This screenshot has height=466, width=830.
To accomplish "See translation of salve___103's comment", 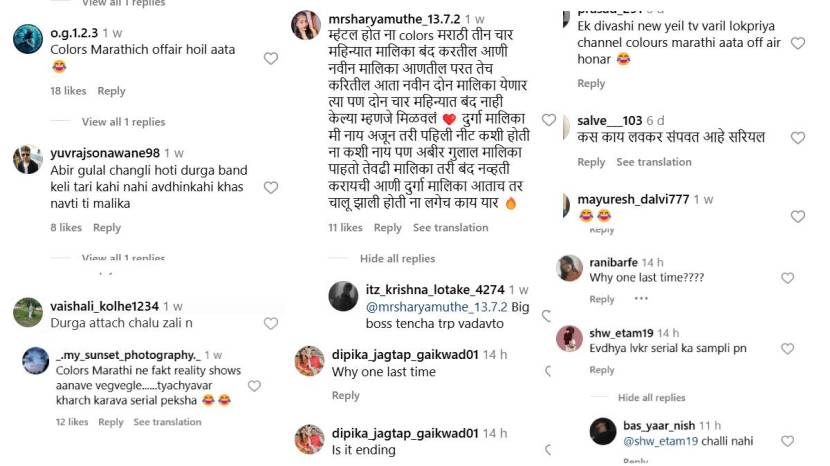I will click(x=654, y=162).
